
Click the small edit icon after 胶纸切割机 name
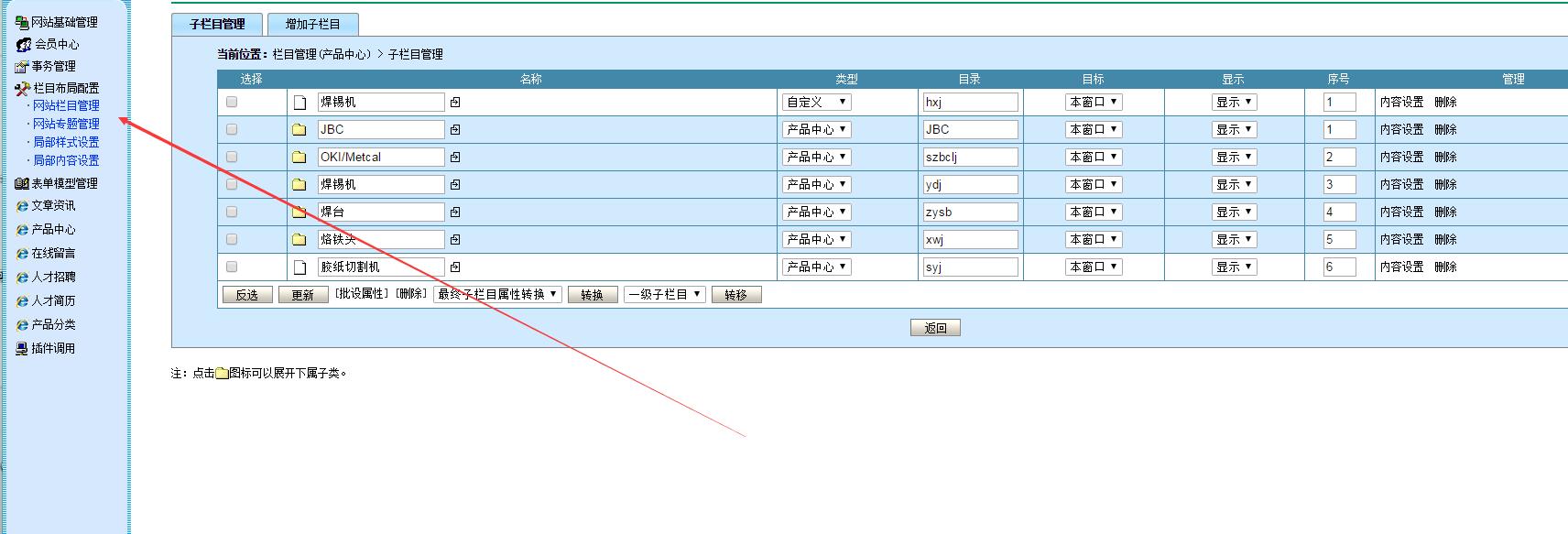[455, 267]
